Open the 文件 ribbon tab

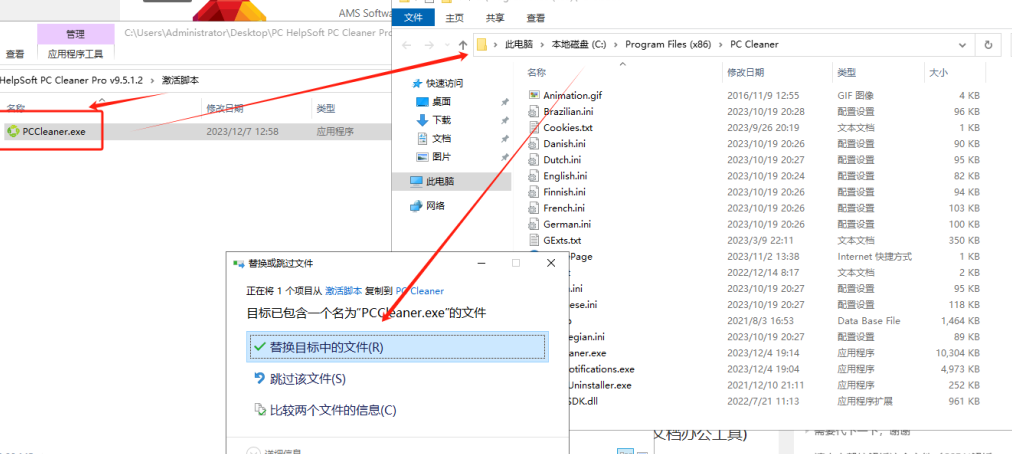(413, 18)
